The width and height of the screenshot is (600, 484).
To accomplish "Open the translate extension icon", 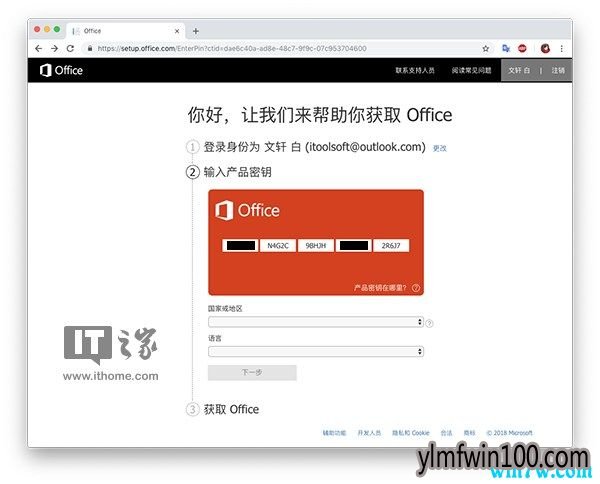I will click(x=506, y=49).
